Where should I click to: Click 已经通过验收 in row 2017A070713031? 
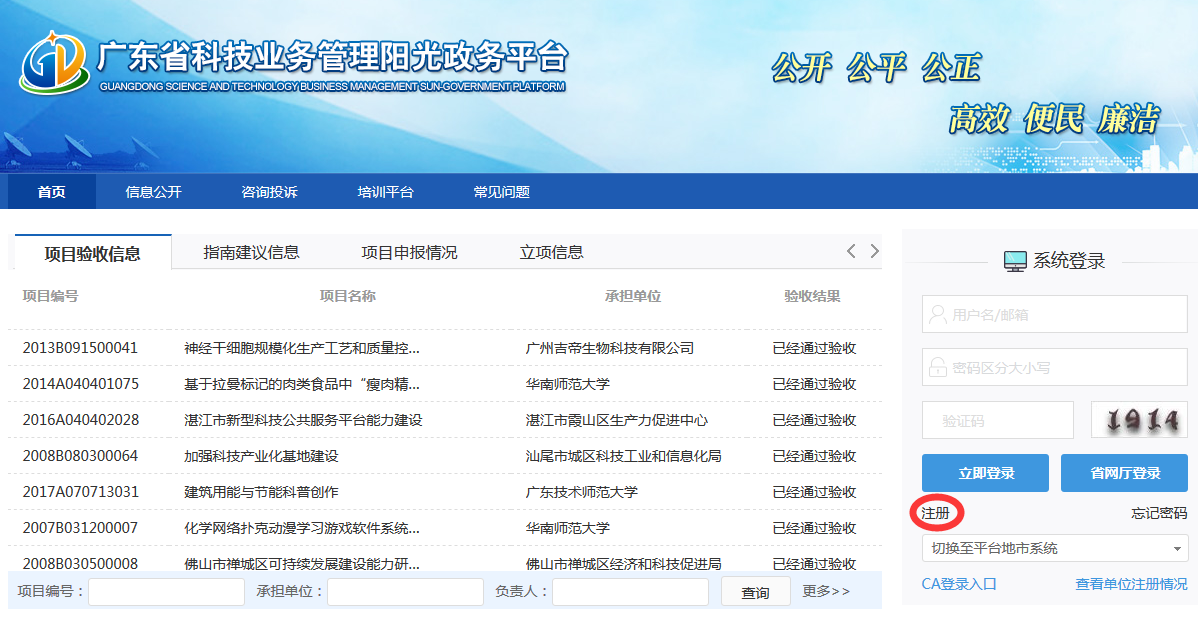pos(814,492)
